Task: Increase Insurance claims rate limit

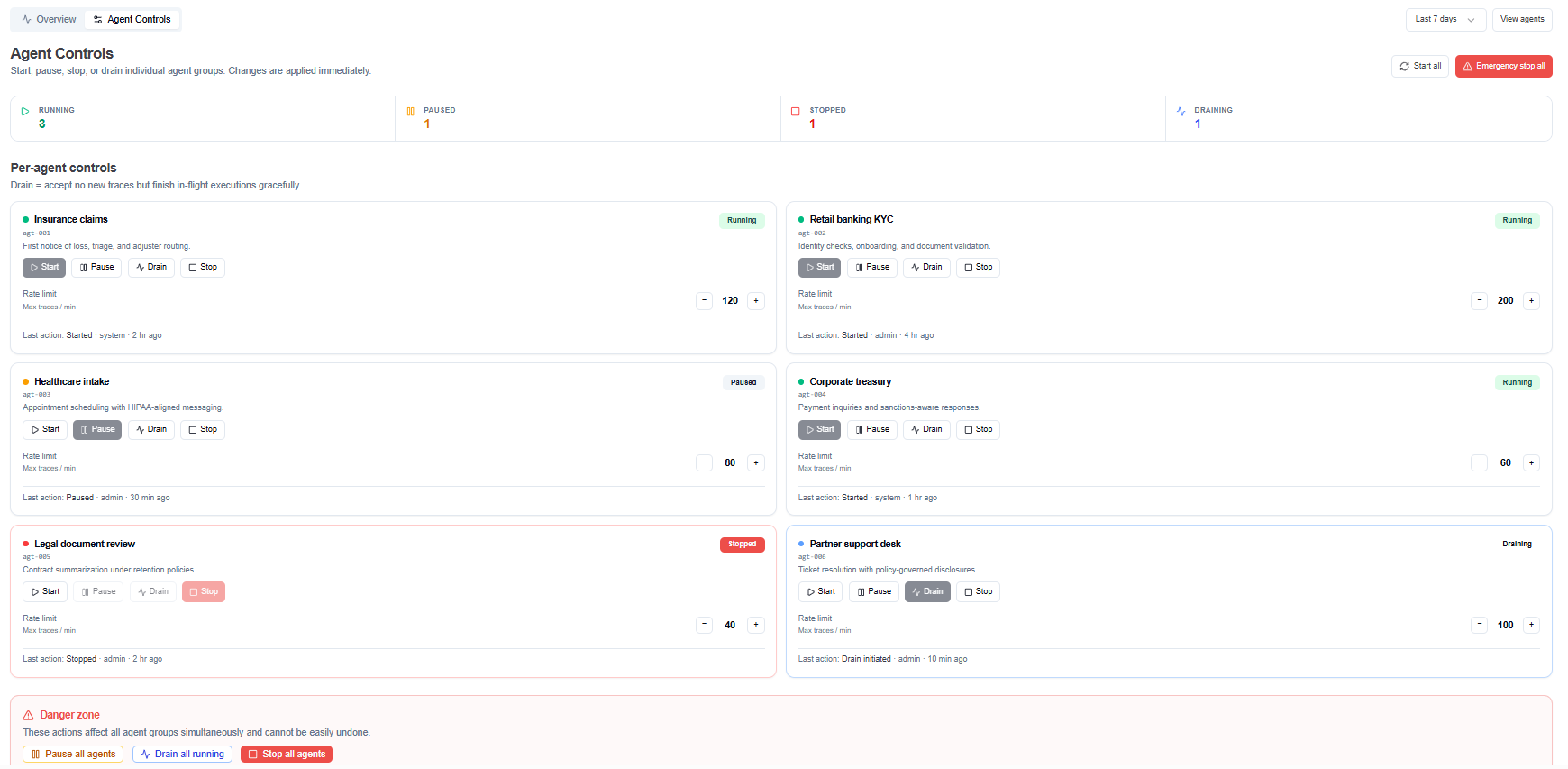Action: [756, 301]
